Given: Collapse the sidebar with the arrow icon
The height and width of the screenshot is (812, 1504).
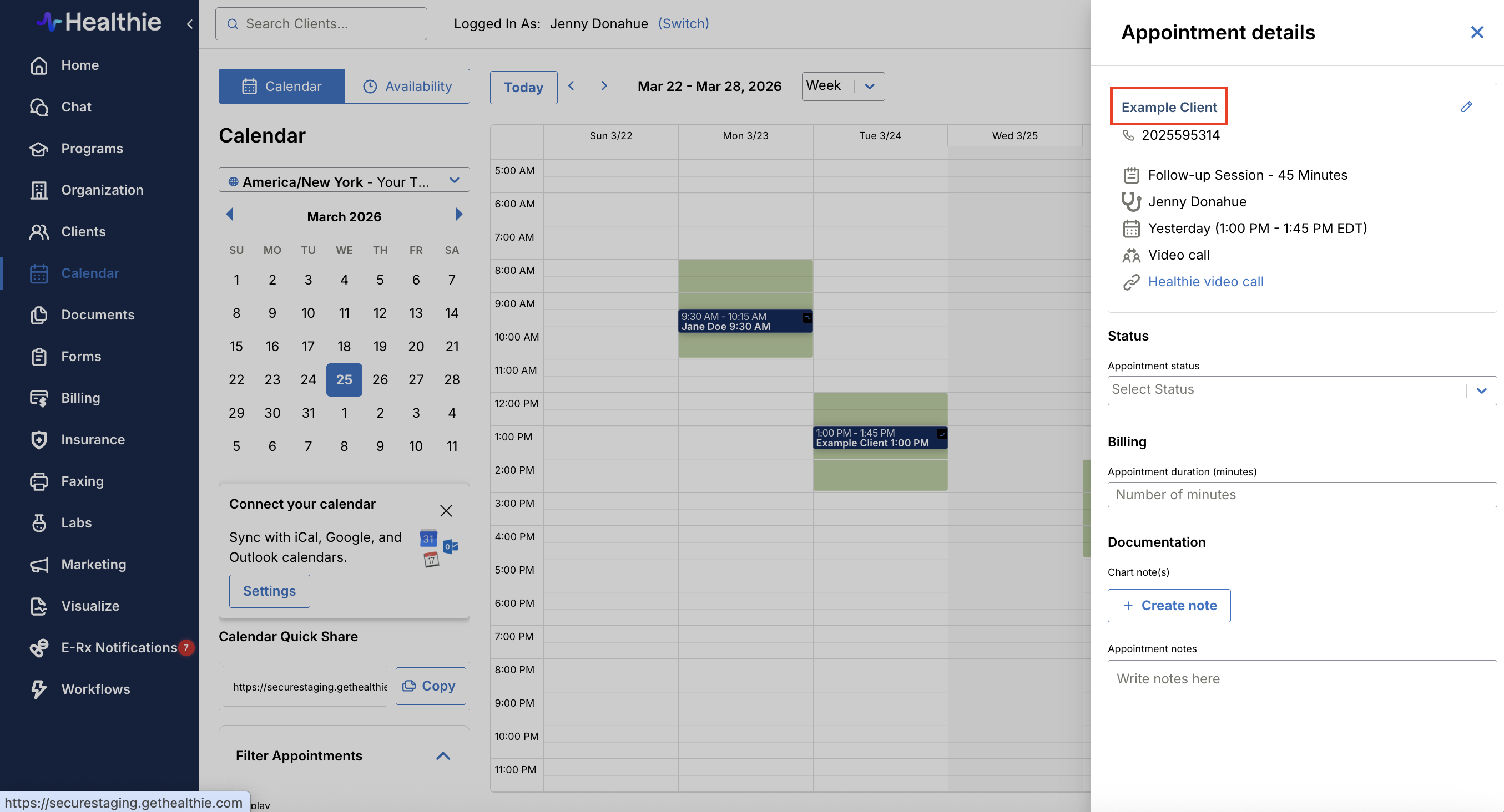Looking at the screenshot, I should (x=190, y=24).
